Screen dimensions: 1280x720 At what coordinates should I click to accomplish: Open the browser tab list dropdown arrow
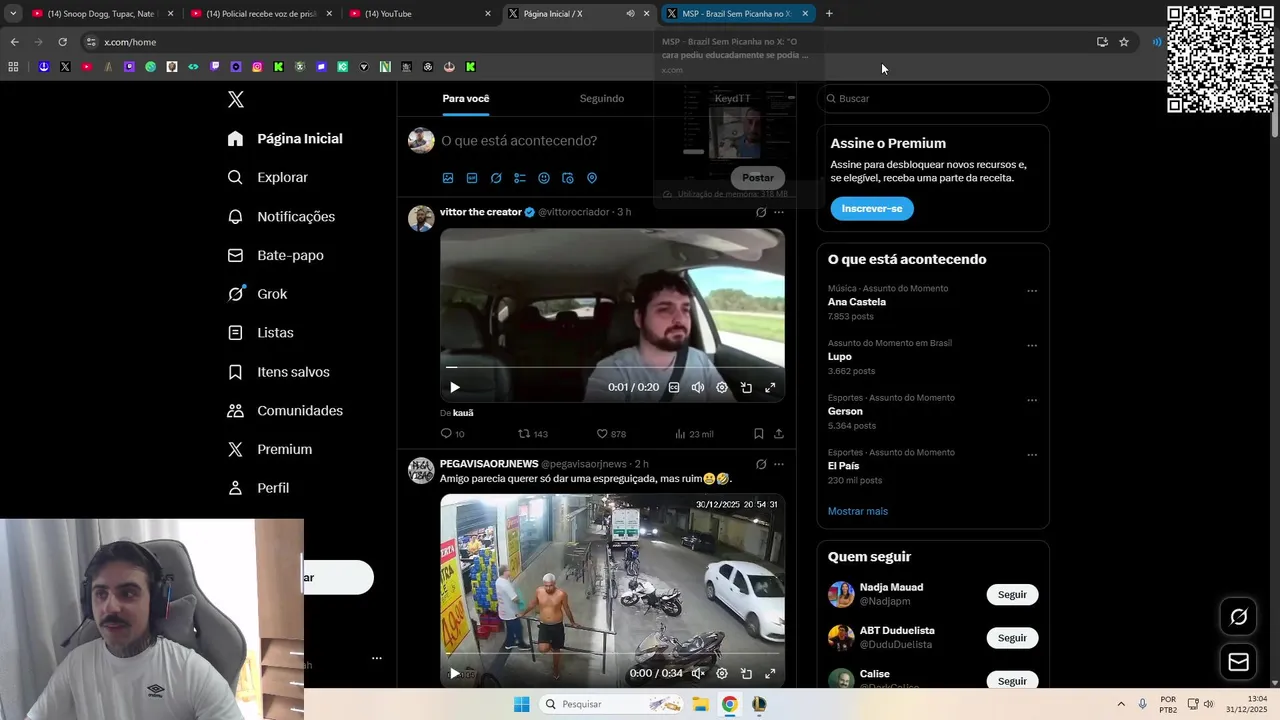tap(12, 14)
